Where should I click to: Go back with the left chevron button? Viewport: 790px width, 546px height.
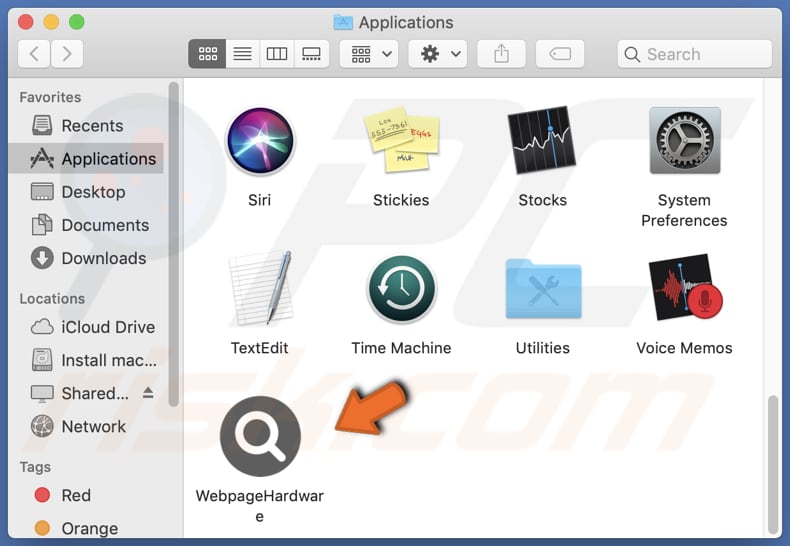[34, 54]
